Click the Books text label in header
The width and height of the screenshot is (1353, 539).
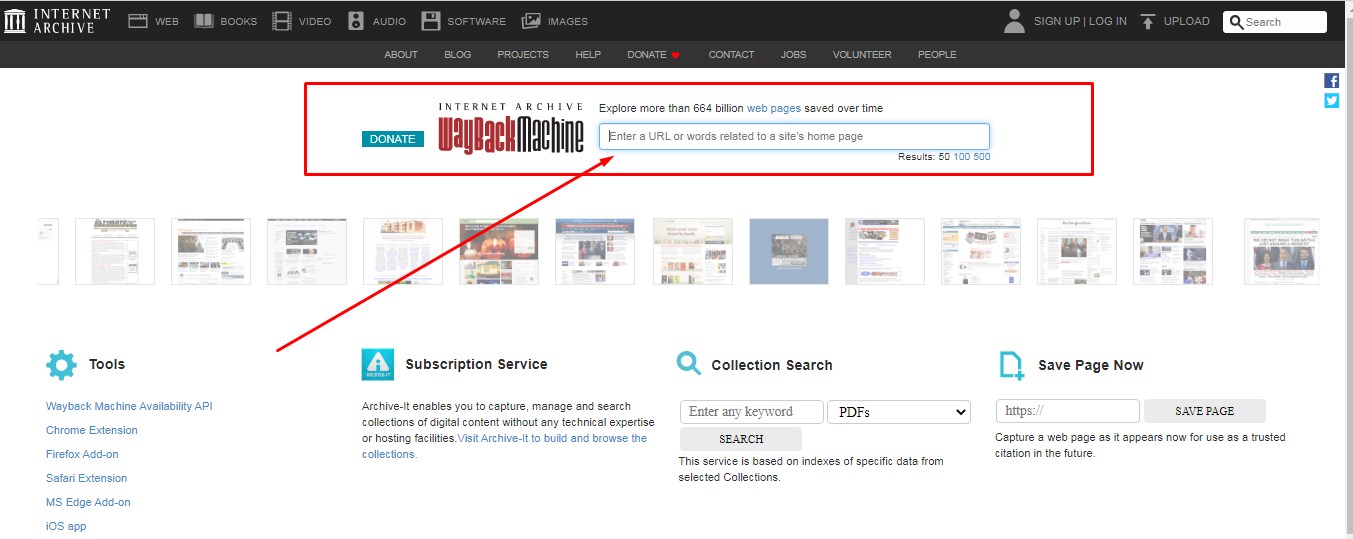coord(238,21)
